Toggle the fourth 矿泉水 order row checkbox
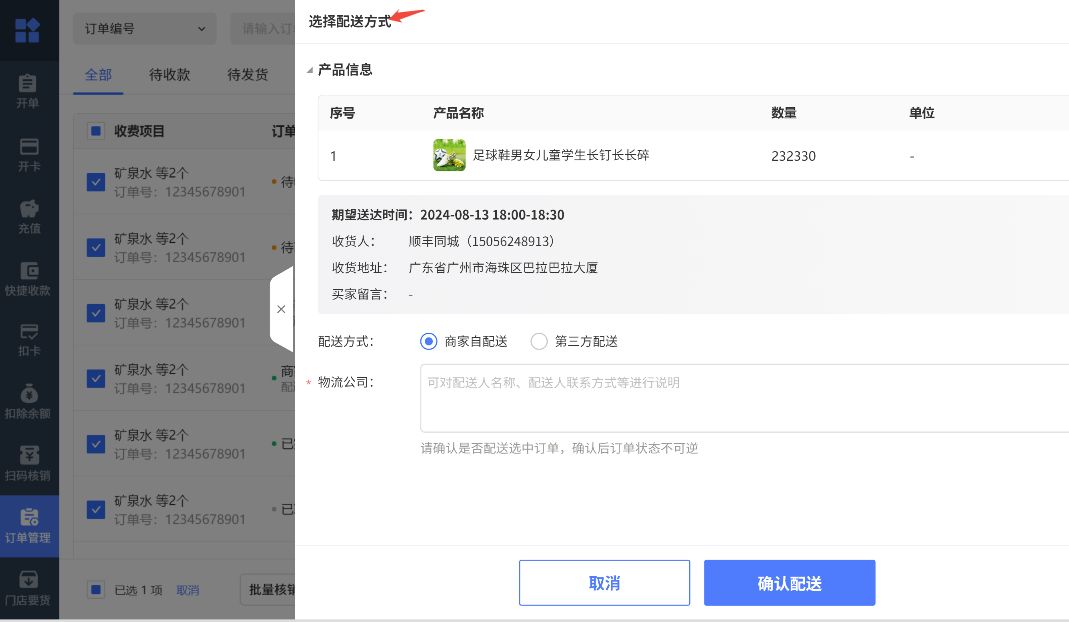This screenshot has height=622, width=1069. pyautogui.click(x=95, y=379)
